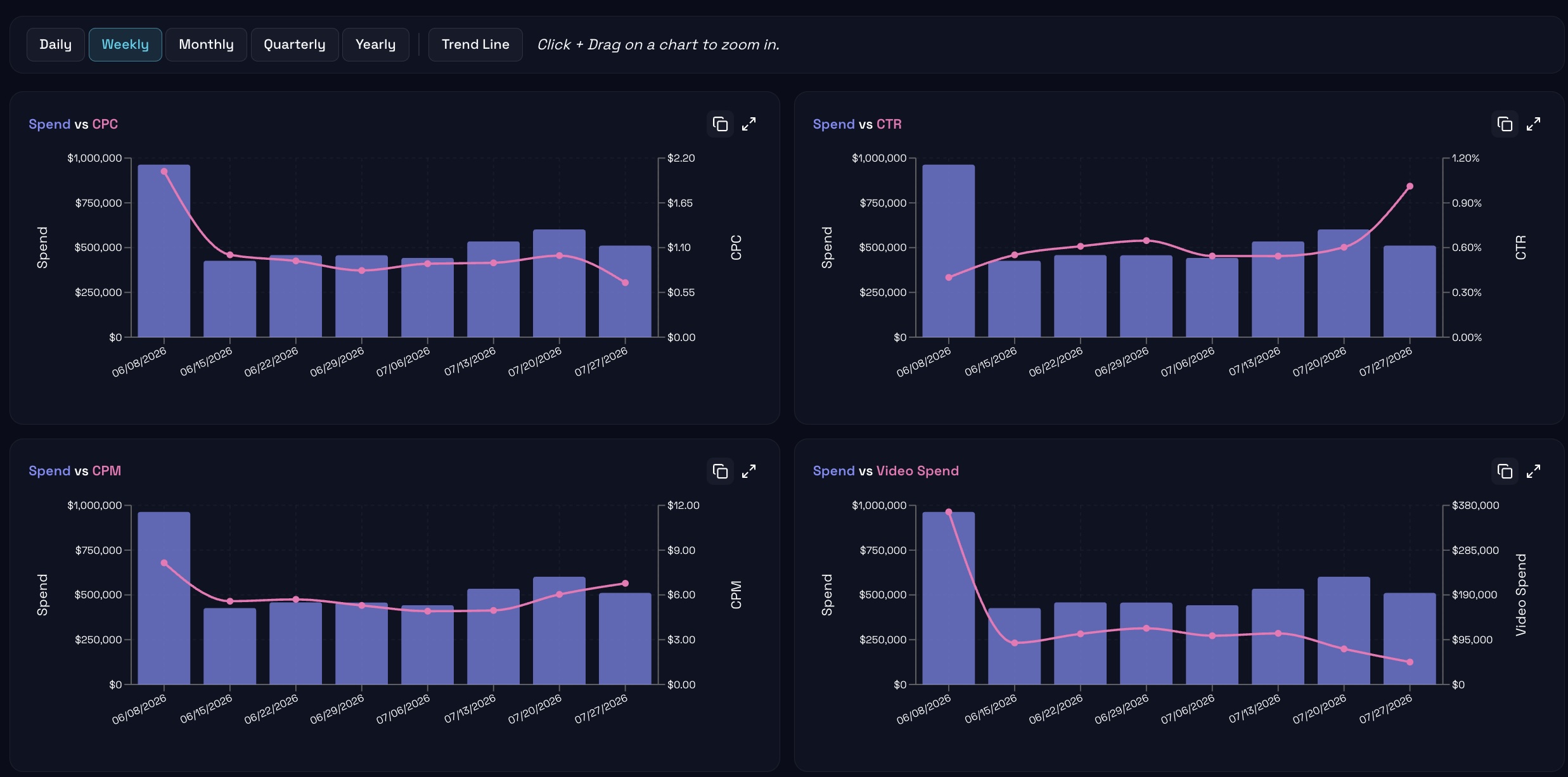Click the 07/20/2026 CPM data point
1568x777 pixels.
[x=559, y=594]
